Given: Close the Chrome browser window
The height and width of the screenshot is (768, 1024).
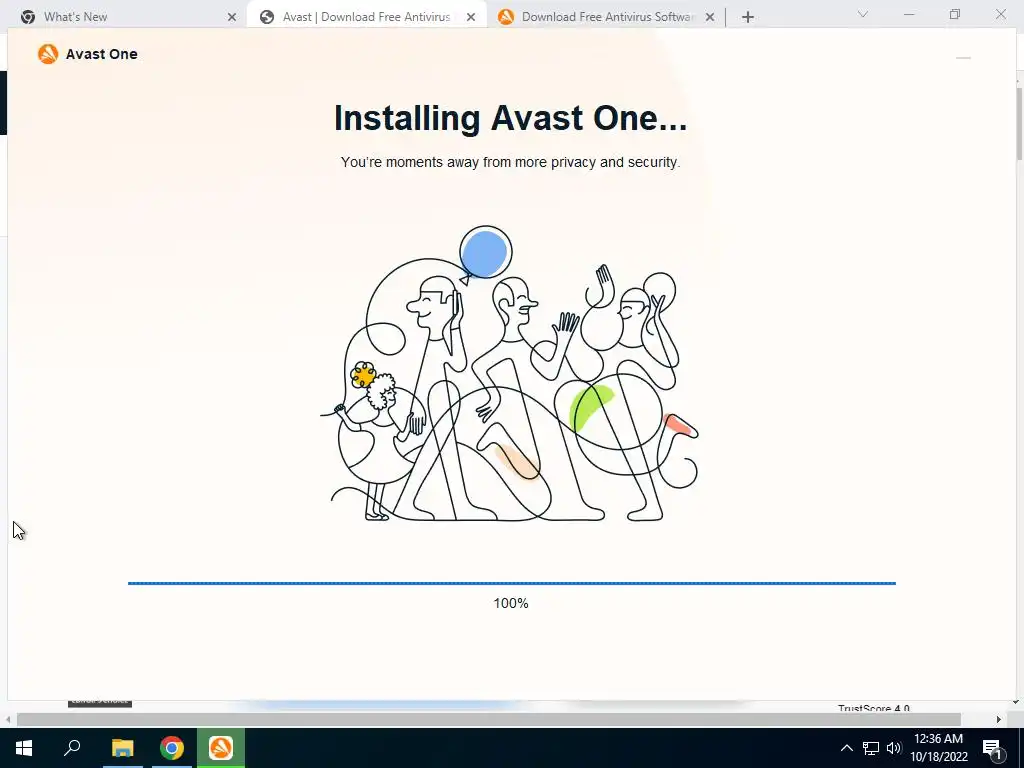Looking at the screenshot, I should click(1000, 14).
